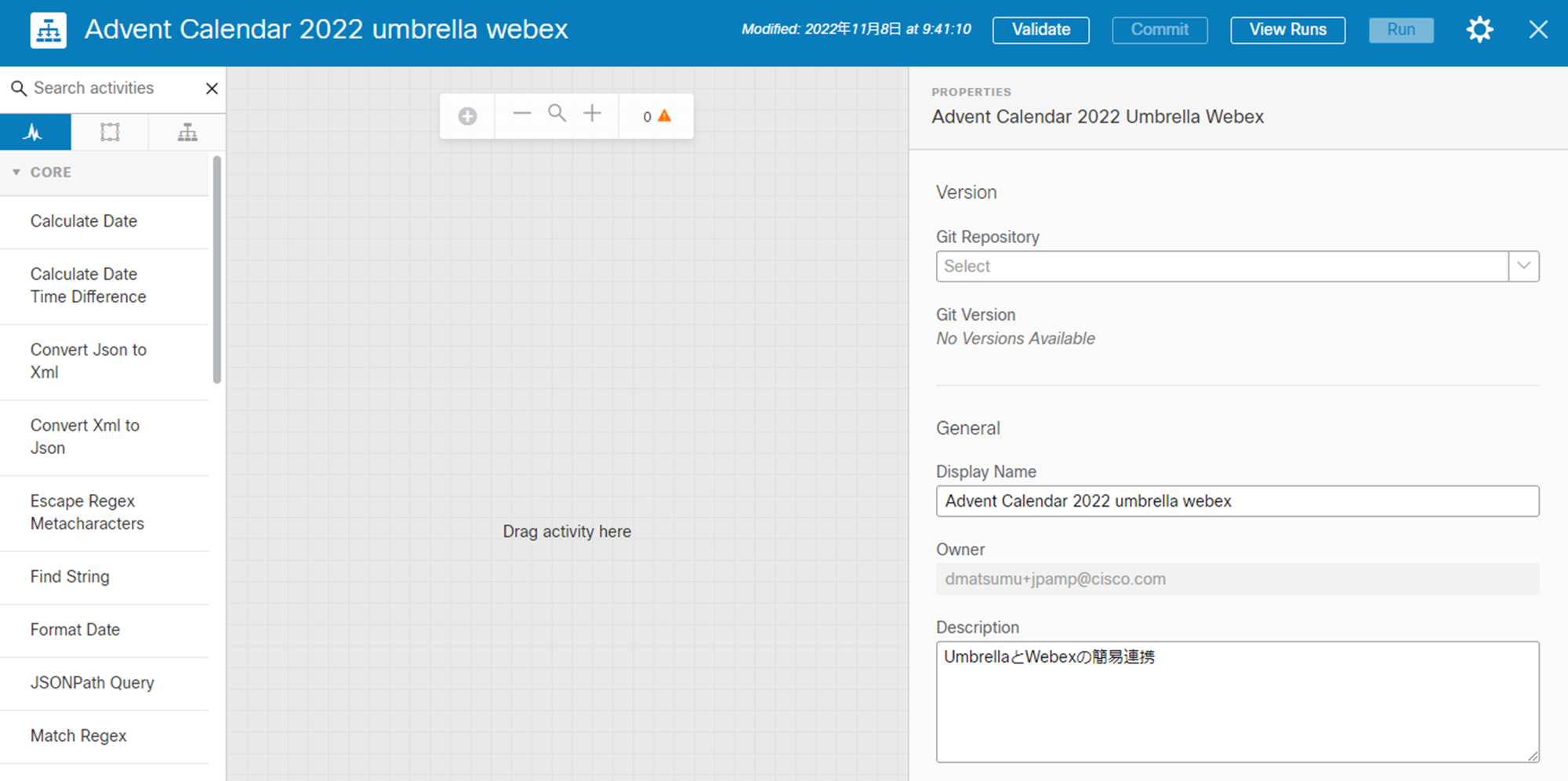Select the JSONPath Query activity
The image size is (1568, 781).
coord(104,683)
